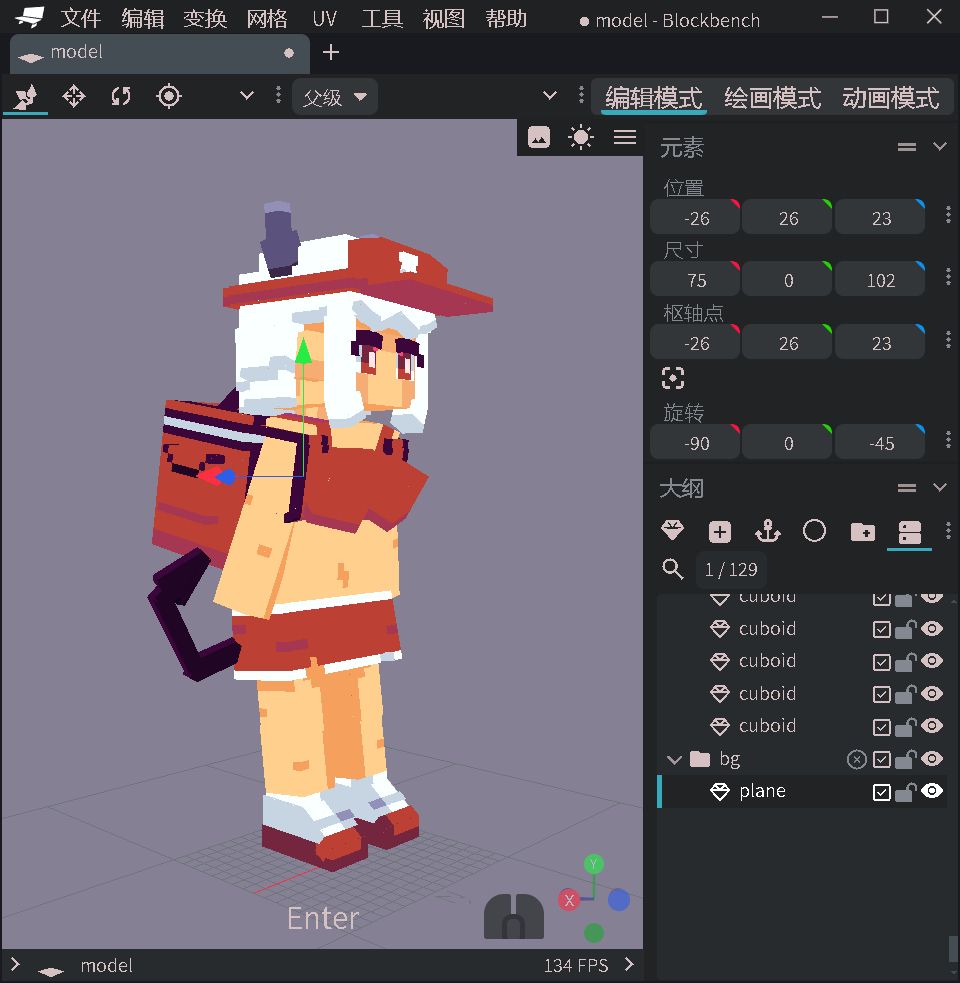Expand the status bar arrow left of model
Viewport: 960px width, 983px height.
pyautogui.click(x=16, y=964)
